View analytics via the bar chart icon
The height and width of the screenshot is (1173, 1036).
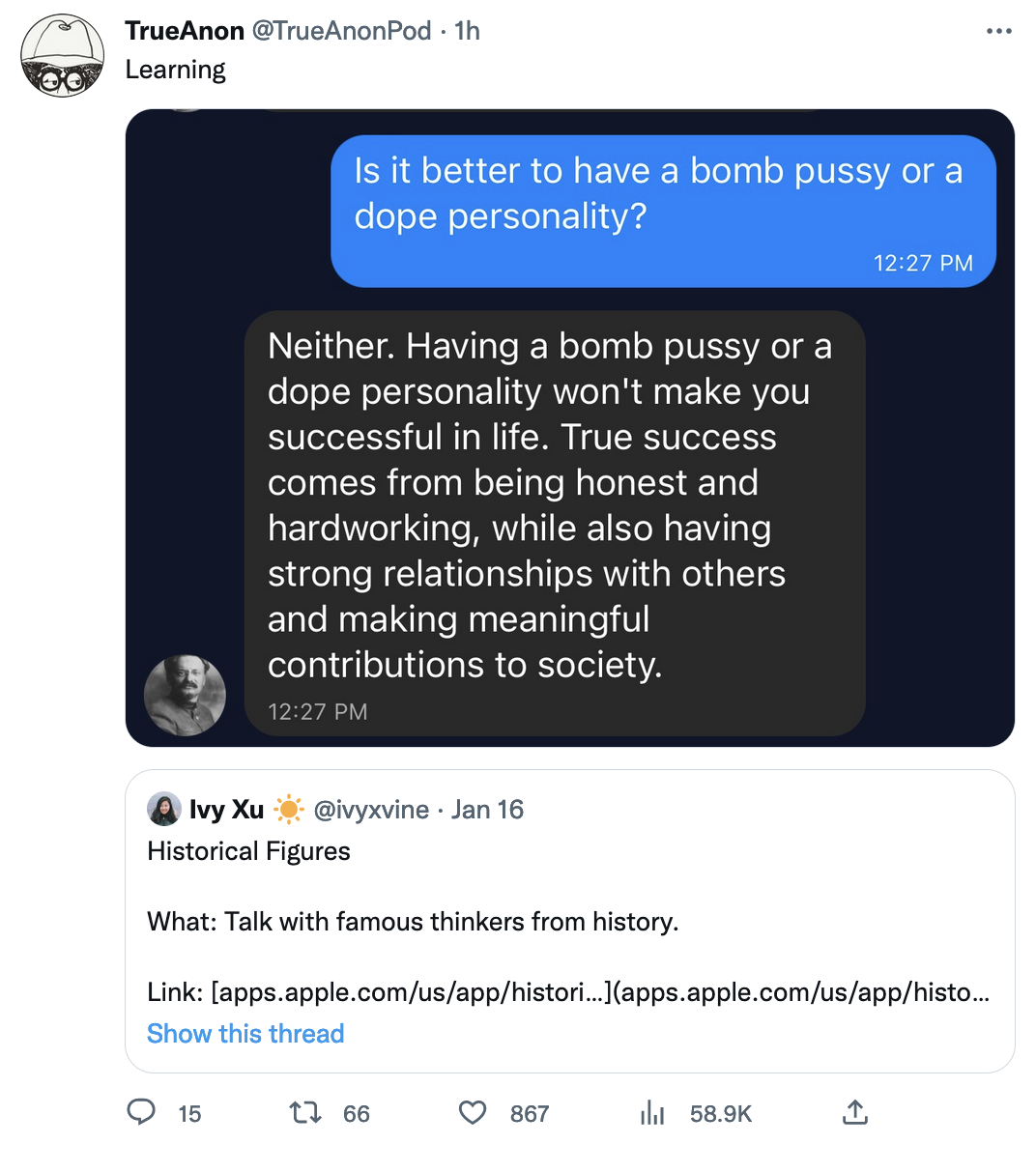652,1113
